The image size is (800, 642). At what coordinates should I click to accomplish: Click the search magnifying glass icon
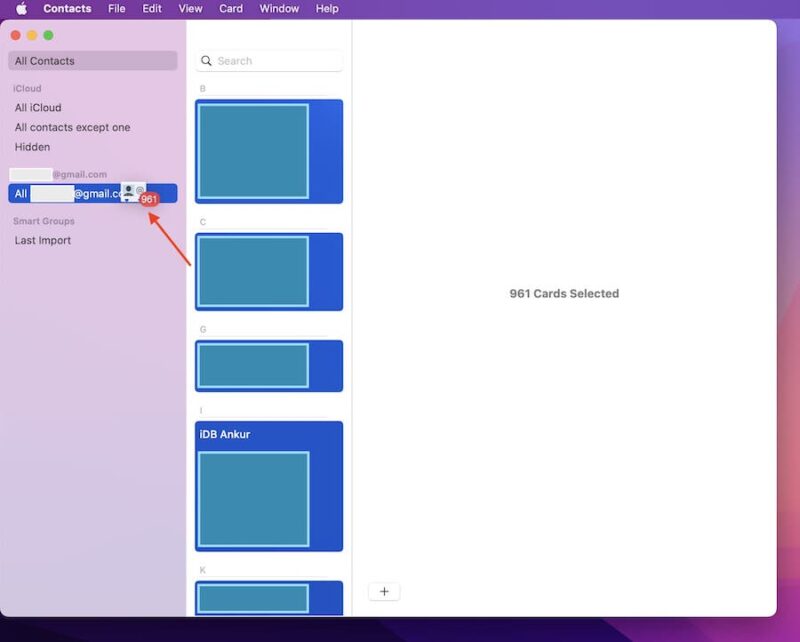pos(207,61)
